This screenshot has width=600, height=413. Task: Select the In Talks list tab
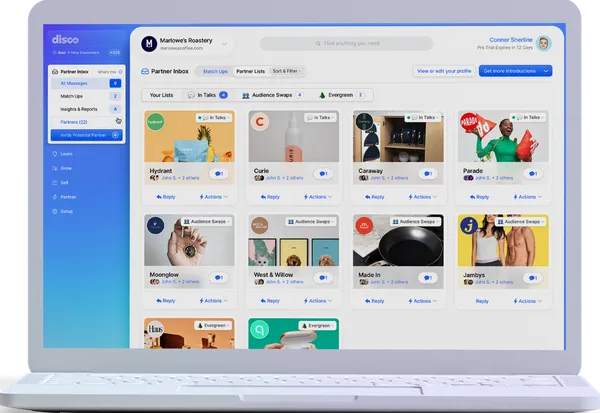(x=207, y=95)
